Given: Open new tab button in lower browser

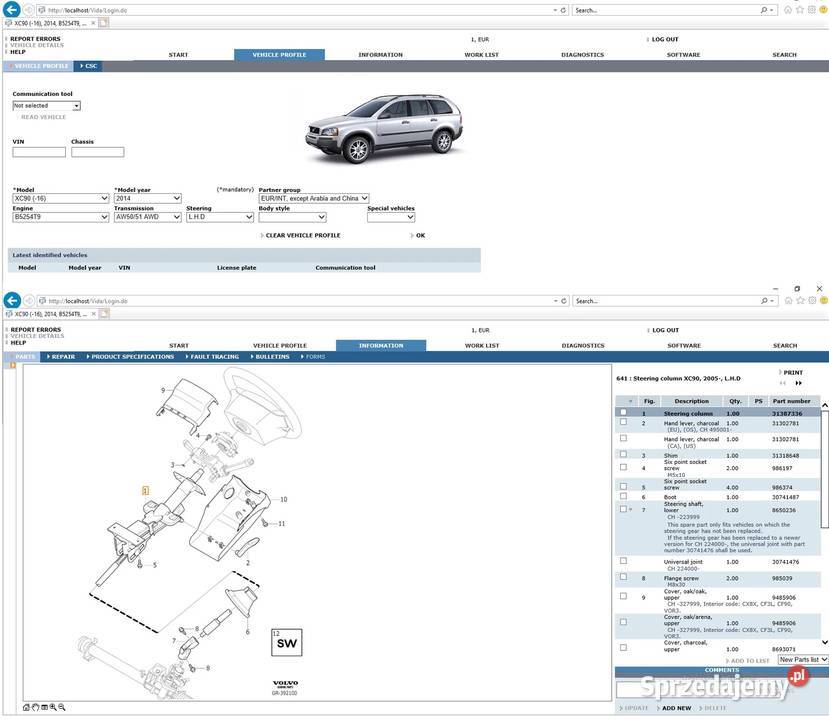Looking at the screenshot, I should tap(104, 313).
